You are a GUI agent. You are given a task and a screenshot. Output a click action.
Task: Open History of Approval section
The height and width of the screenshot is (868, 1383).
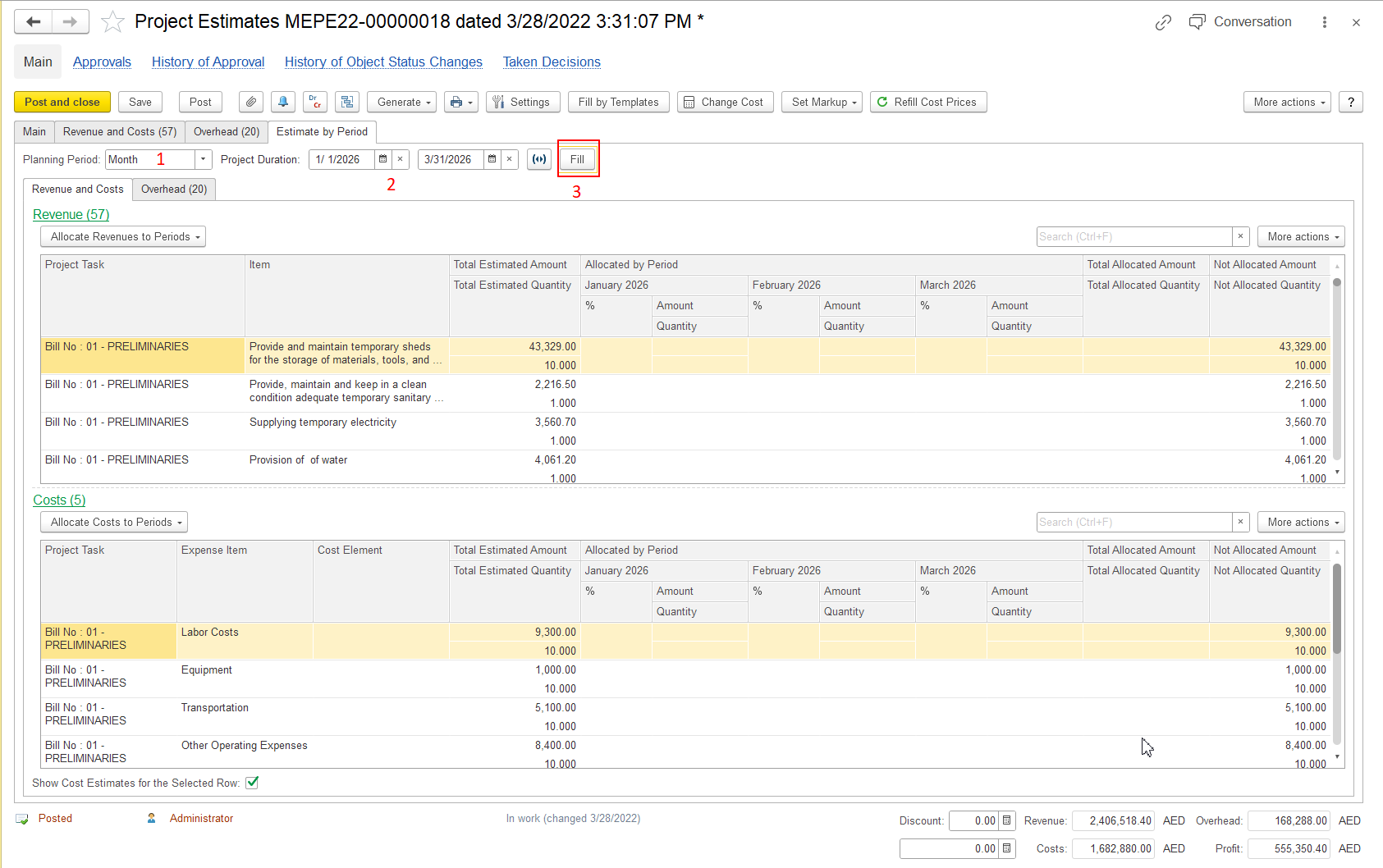208,62
